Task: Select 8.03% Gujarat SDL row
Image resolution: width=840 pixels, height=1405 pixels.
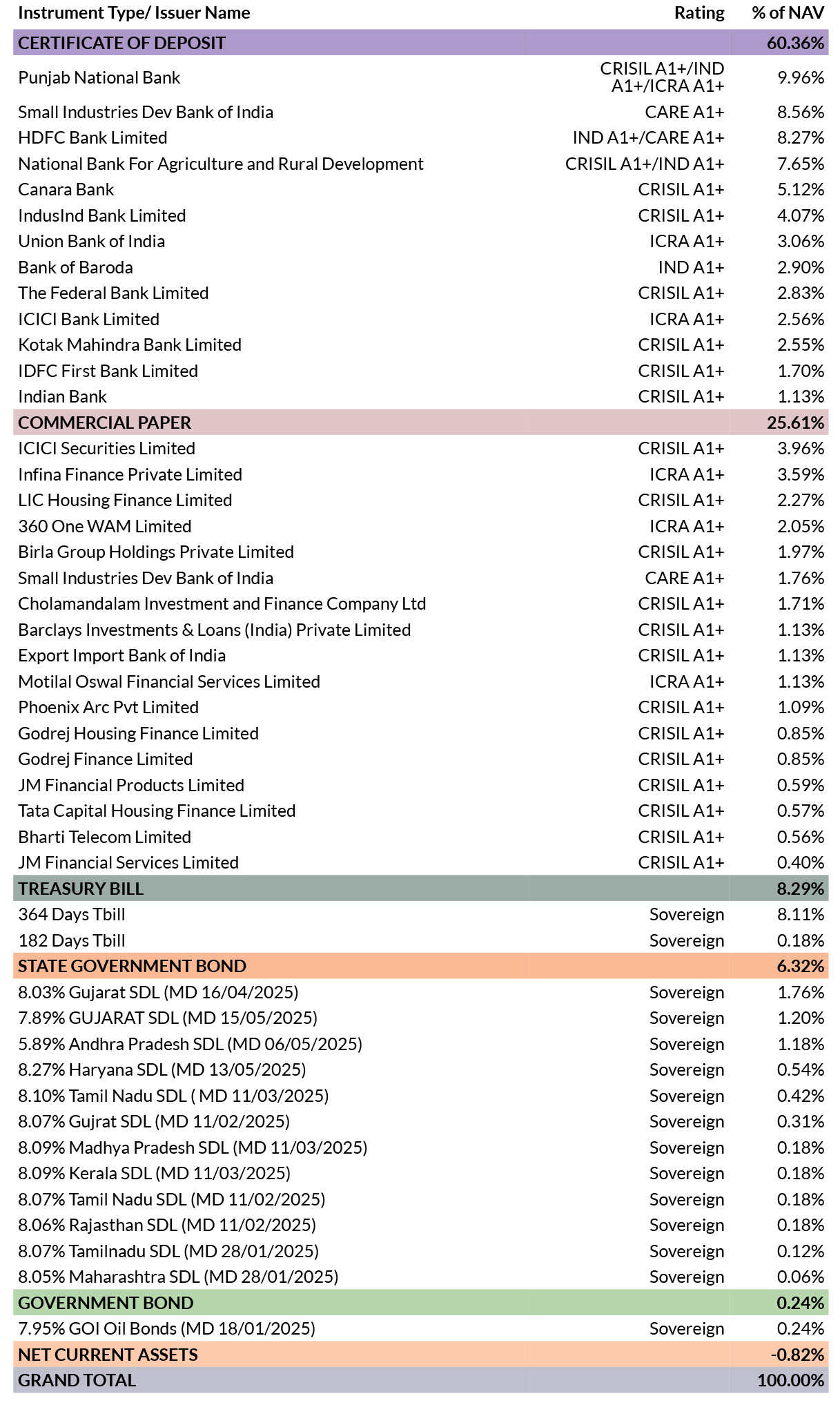Action: coord(420,992)
